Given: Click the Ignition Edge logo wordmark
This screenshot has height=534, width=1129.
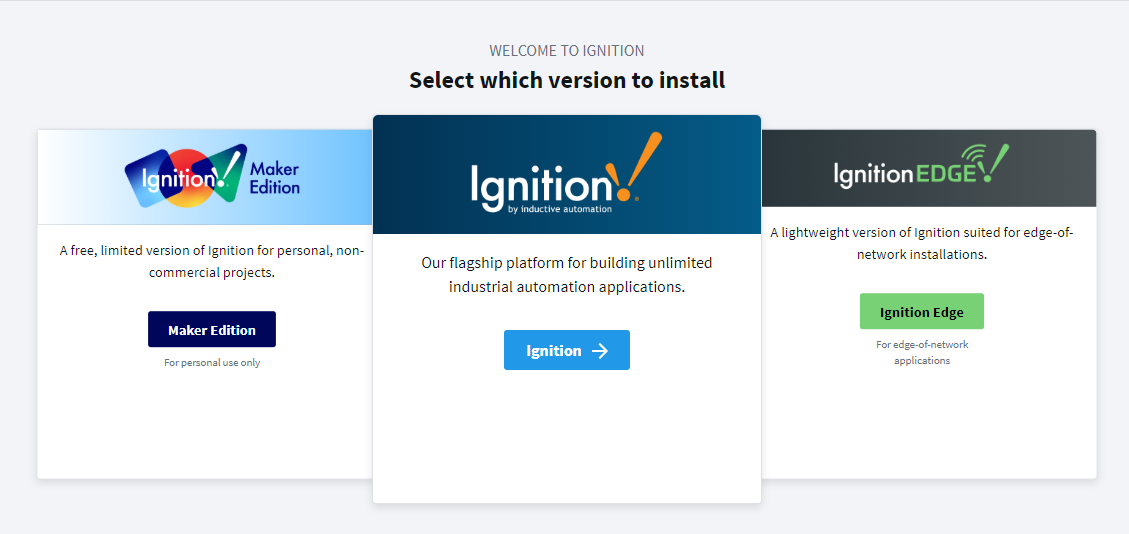Looking at the screenshot, I should pyautogui.click(x=908, y=173).
